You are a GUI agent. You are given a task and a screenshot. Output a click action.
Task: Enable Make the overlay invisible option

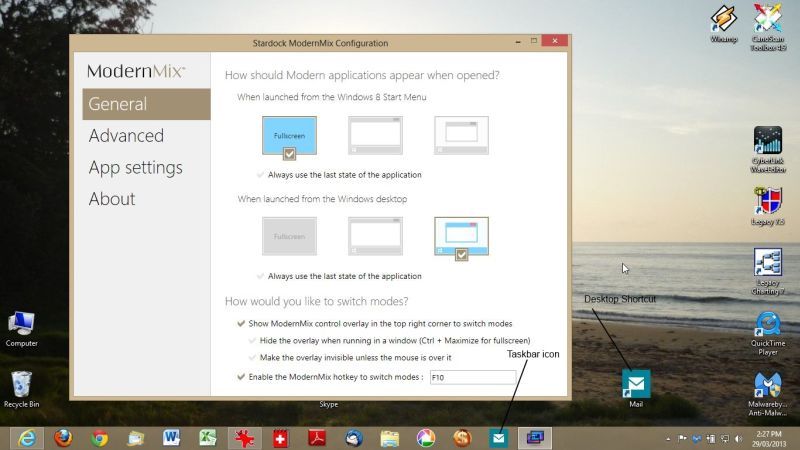[252, 358]
